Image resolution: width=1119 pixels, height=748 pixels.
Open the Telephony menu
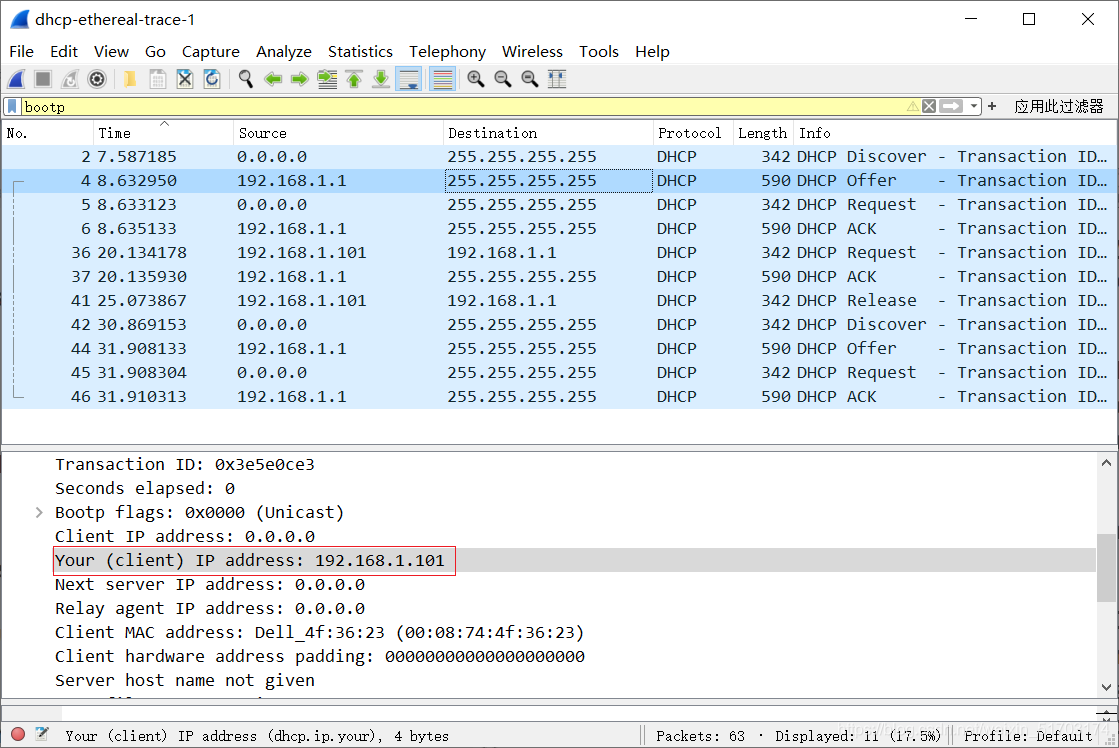[x=447, y=51]
